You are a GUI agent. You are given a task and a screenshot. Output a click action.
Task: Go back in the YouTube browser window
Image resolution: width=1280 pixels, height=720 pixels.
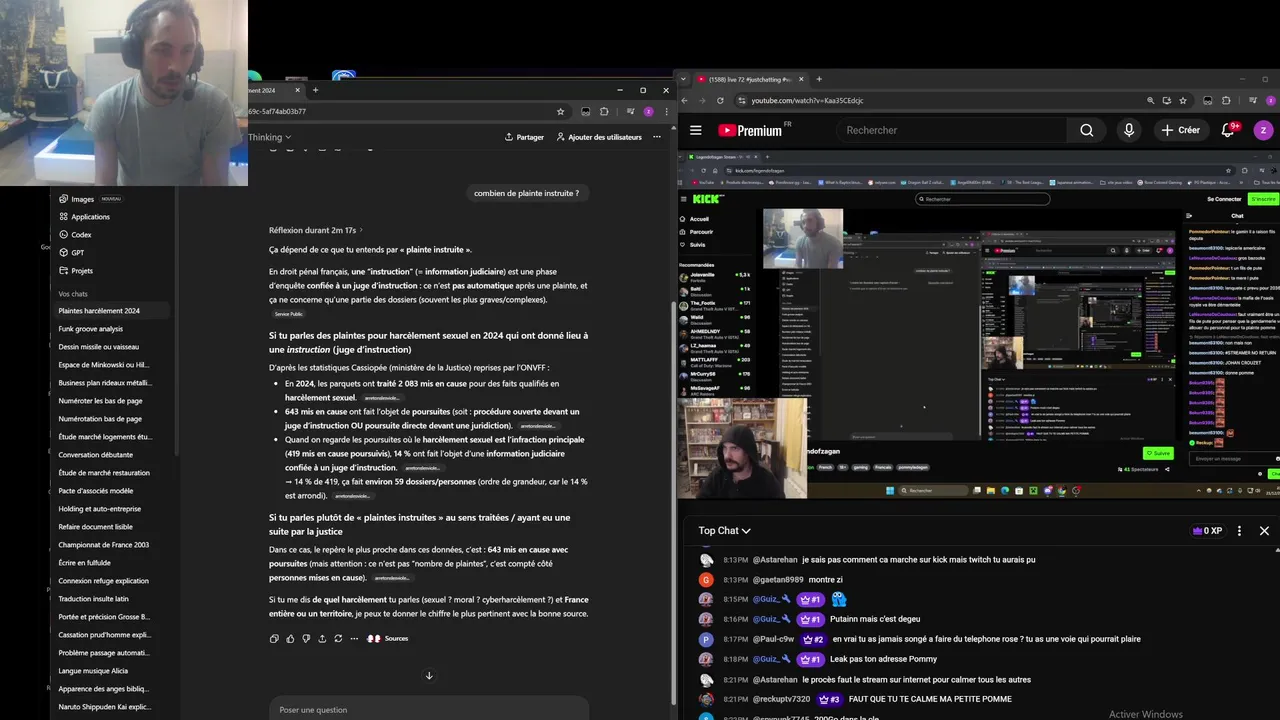685,100
